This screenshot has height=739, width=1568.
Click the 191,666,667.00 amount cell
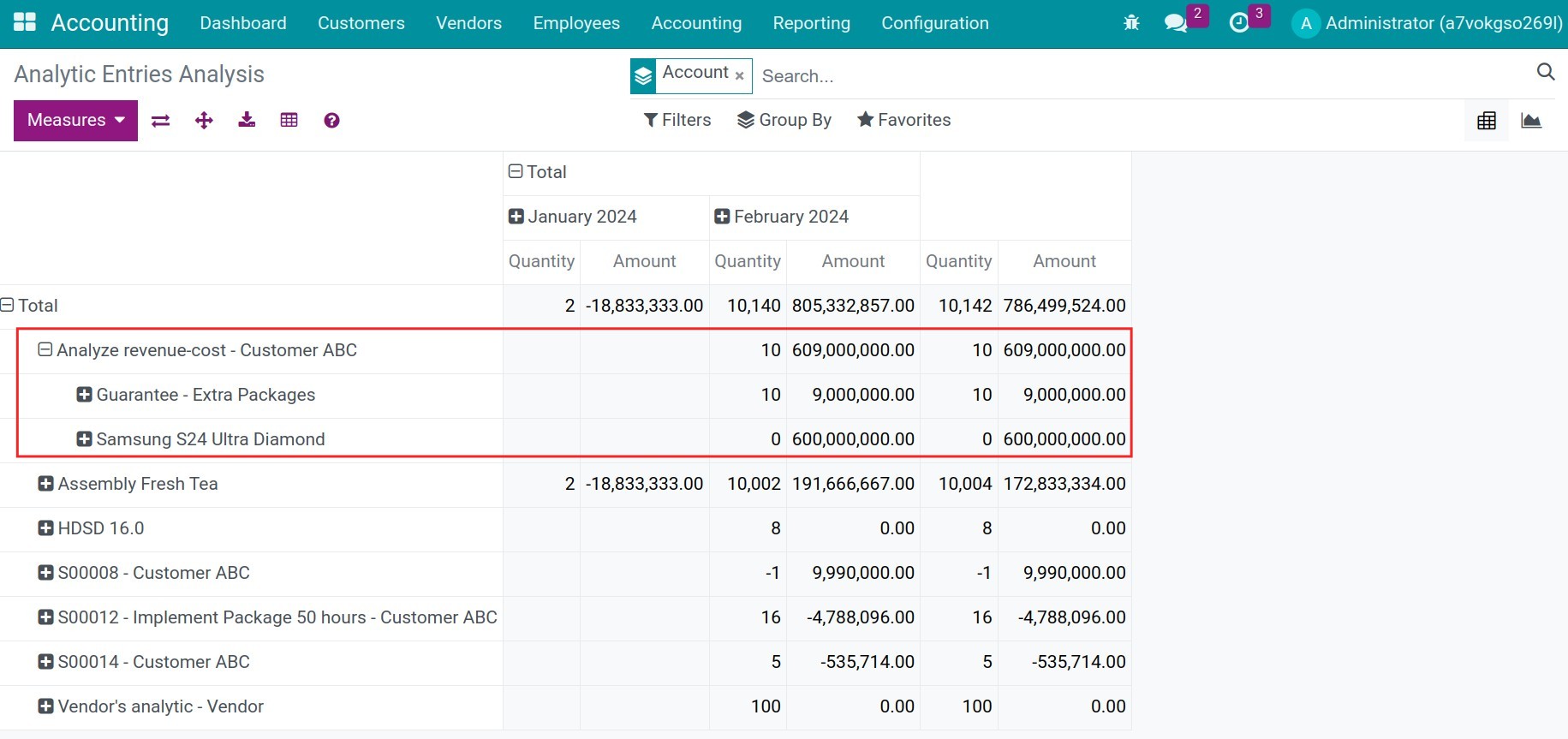854,484
